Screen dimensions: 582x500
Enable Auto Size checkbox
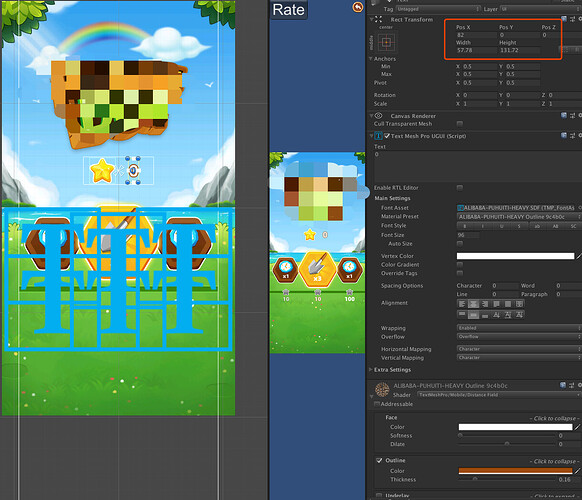tap(460, 244)
